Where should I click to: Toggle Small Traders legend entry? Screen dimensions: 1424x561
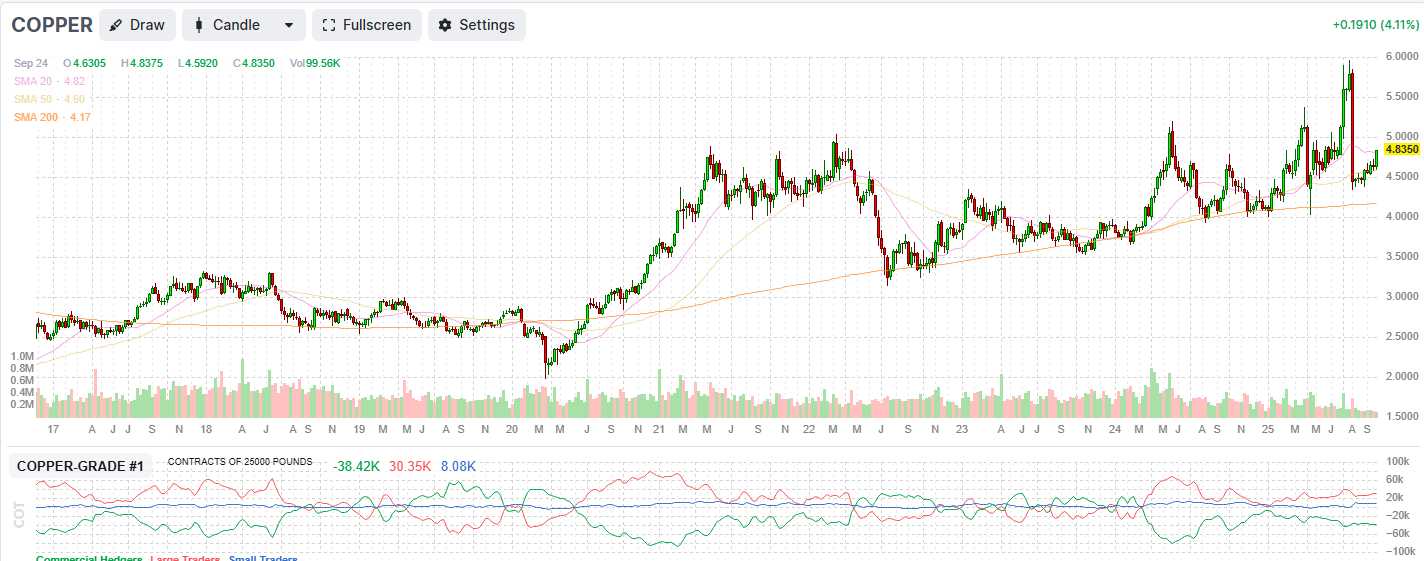(x=263, y=557)
